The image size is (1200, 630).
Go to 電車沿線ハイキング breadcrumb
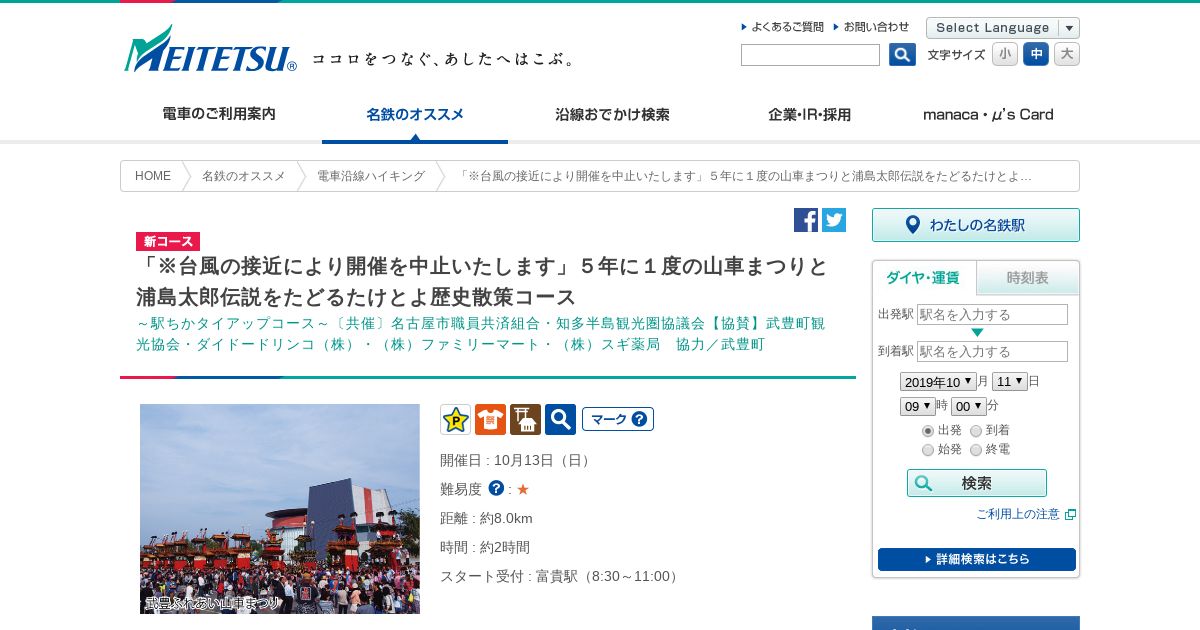[371, 176]
